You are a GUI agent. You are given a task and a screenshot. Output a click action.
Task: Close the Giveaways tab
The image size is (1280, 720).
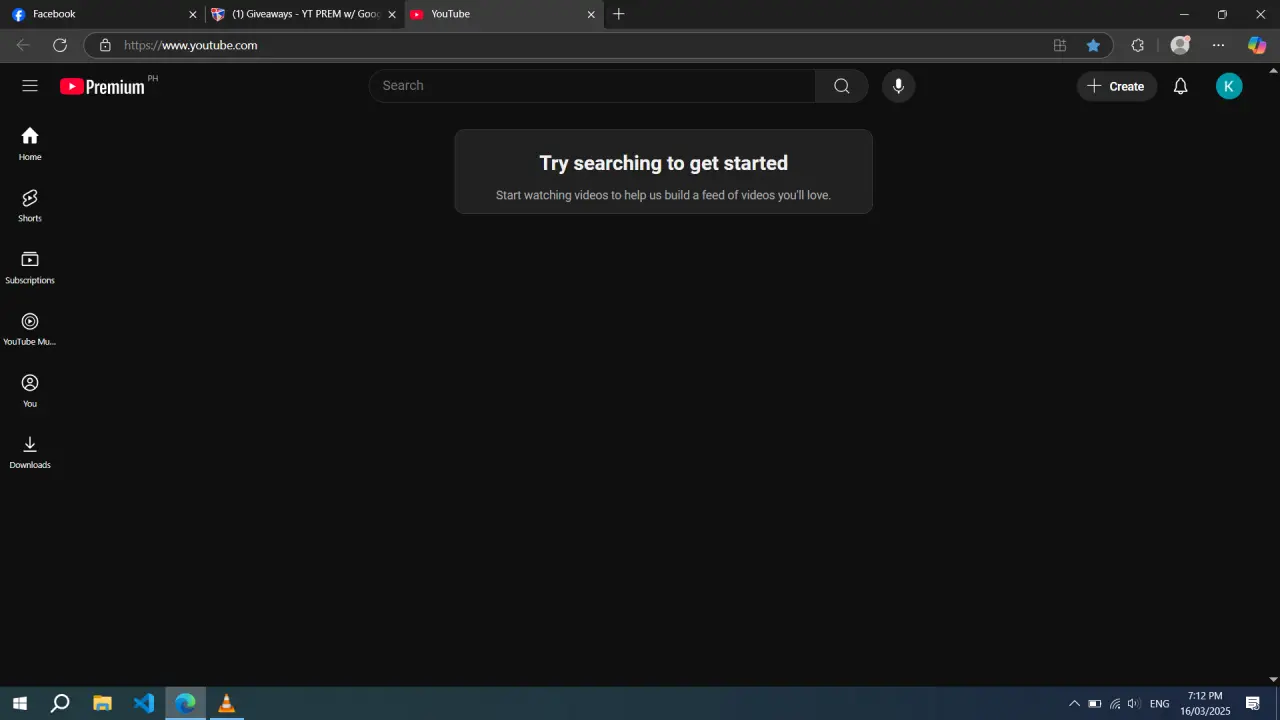[392, 14]
